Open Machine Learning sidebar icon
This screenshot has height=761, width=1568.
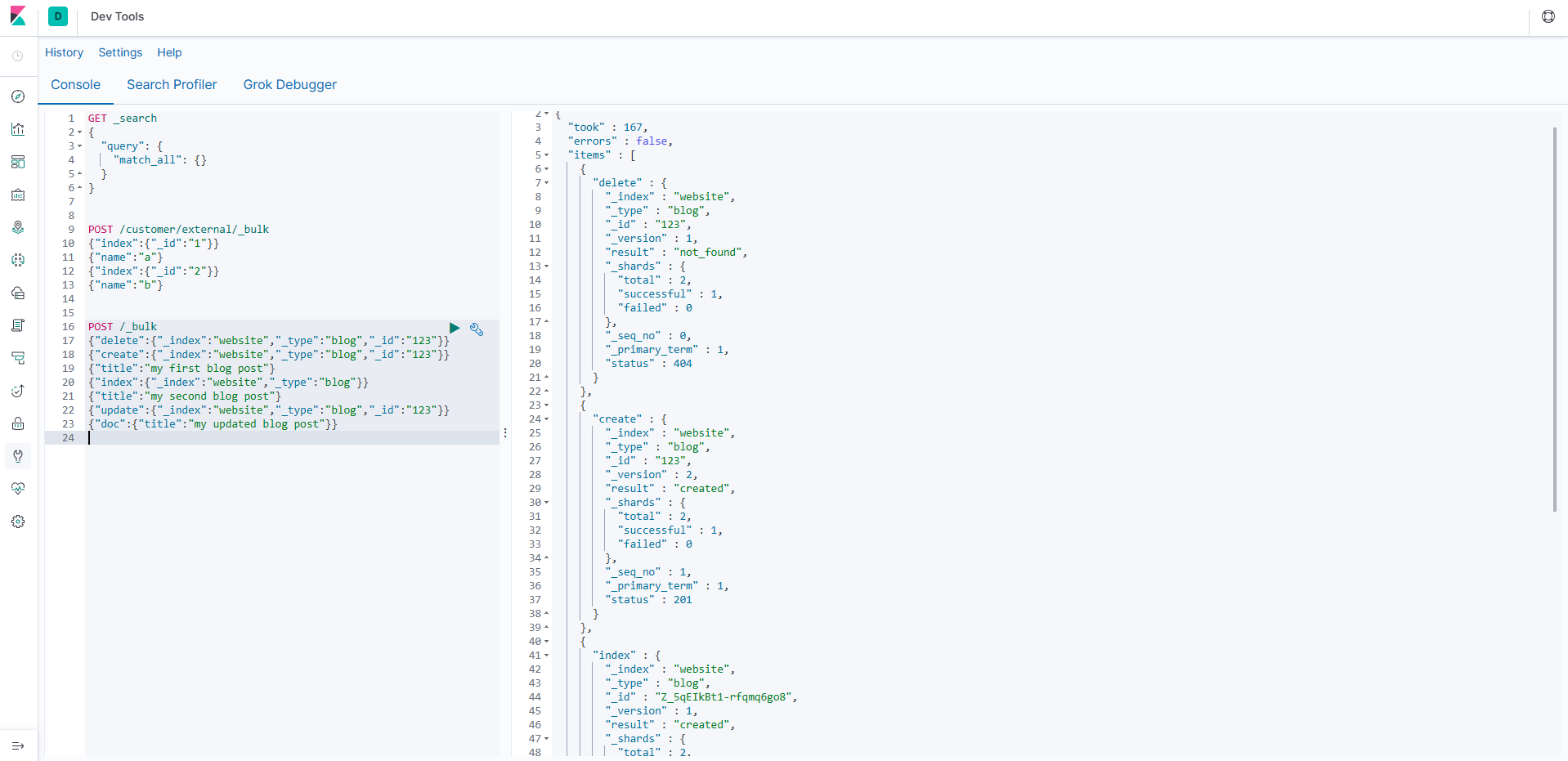18,260
